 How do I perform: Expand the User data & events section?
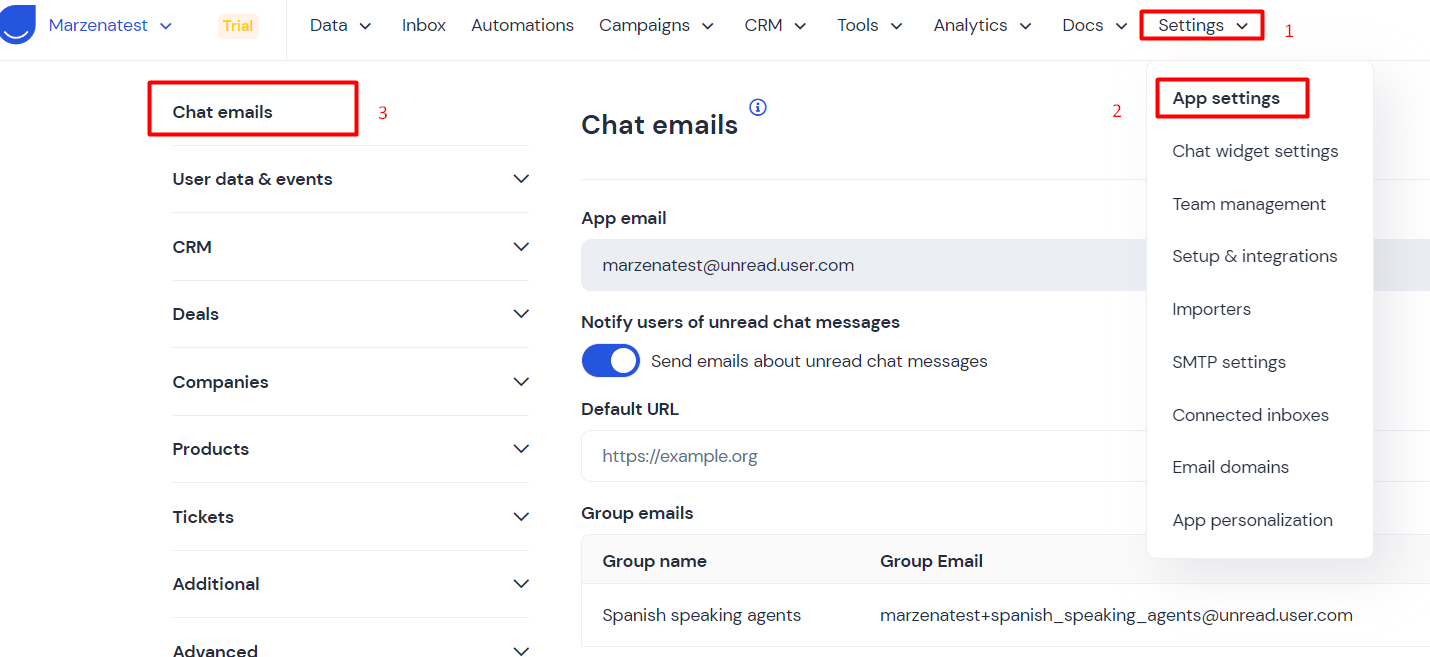coord(350,179)
